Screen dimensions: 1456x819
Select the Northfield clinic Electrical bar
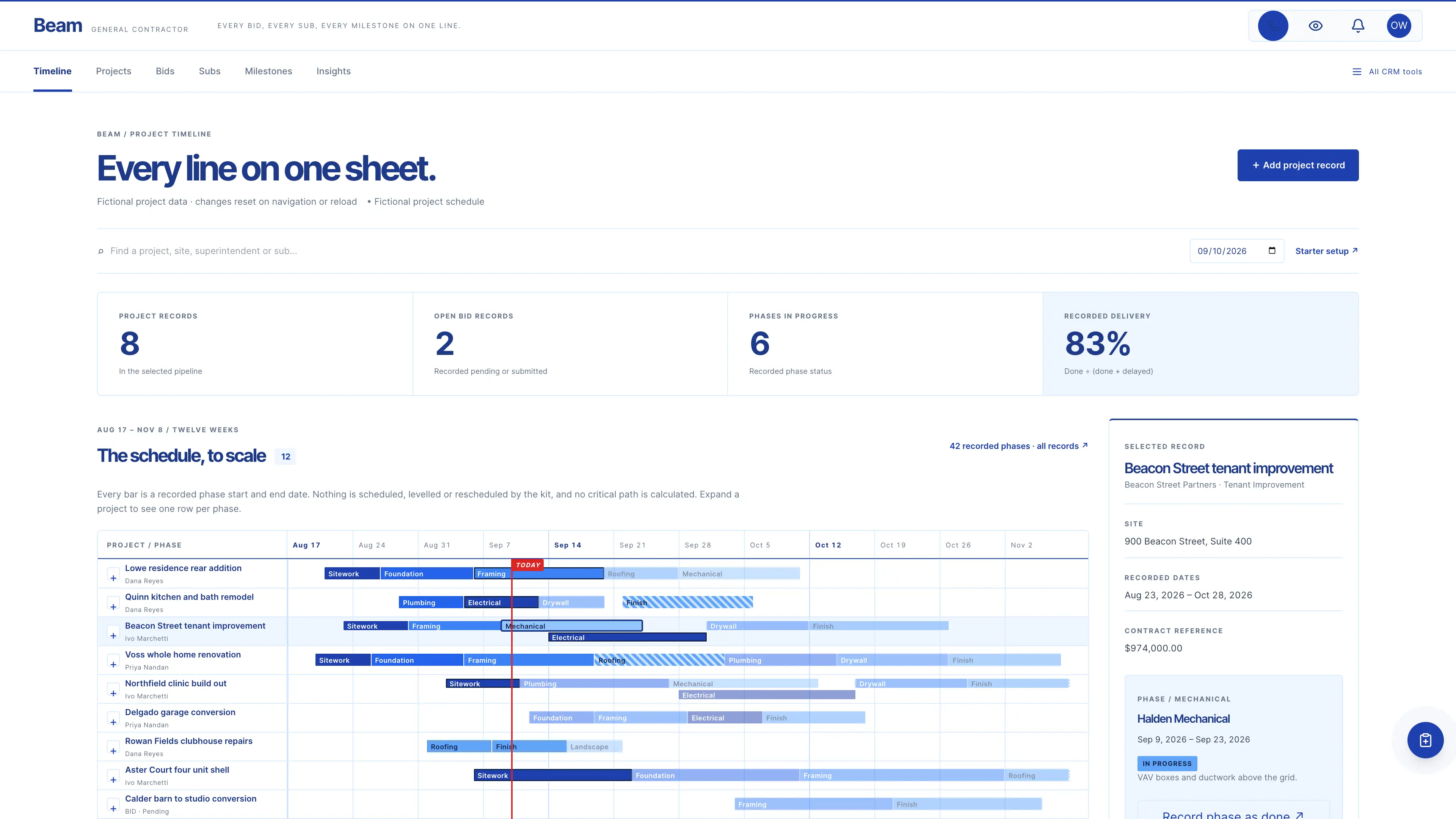[767, 695]
